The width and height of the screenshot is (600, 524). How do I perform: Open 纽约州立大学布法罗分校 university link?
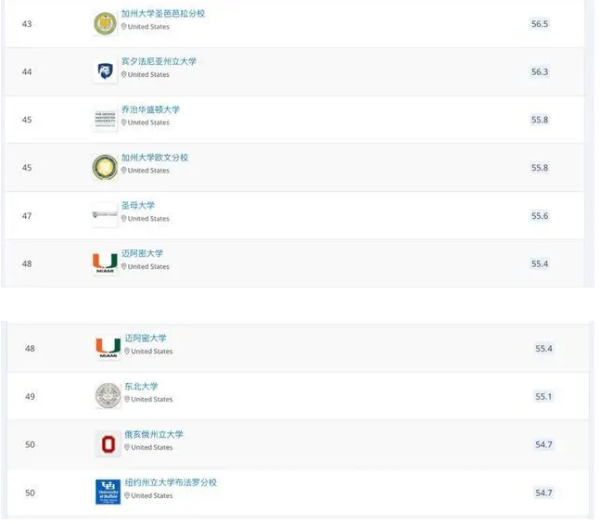click(x=171, y=483)
